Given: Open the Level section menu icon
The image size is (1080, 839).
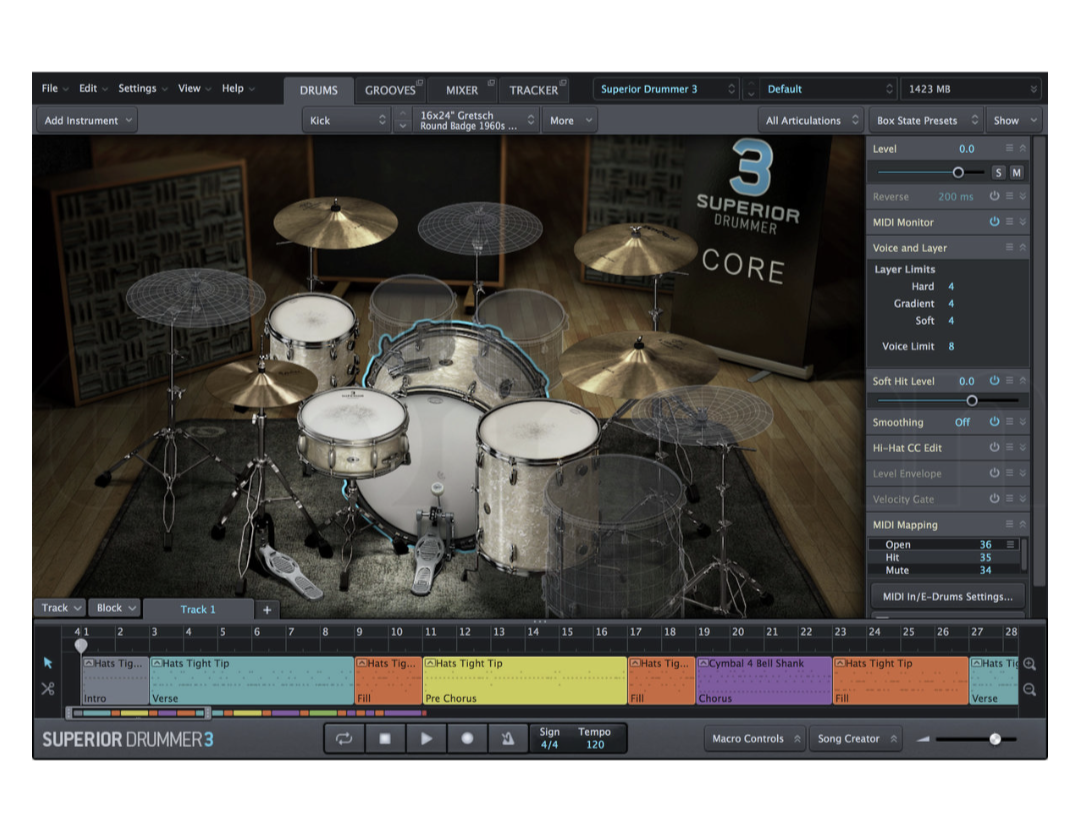Looking at the screenshot, I should 1009,148.
